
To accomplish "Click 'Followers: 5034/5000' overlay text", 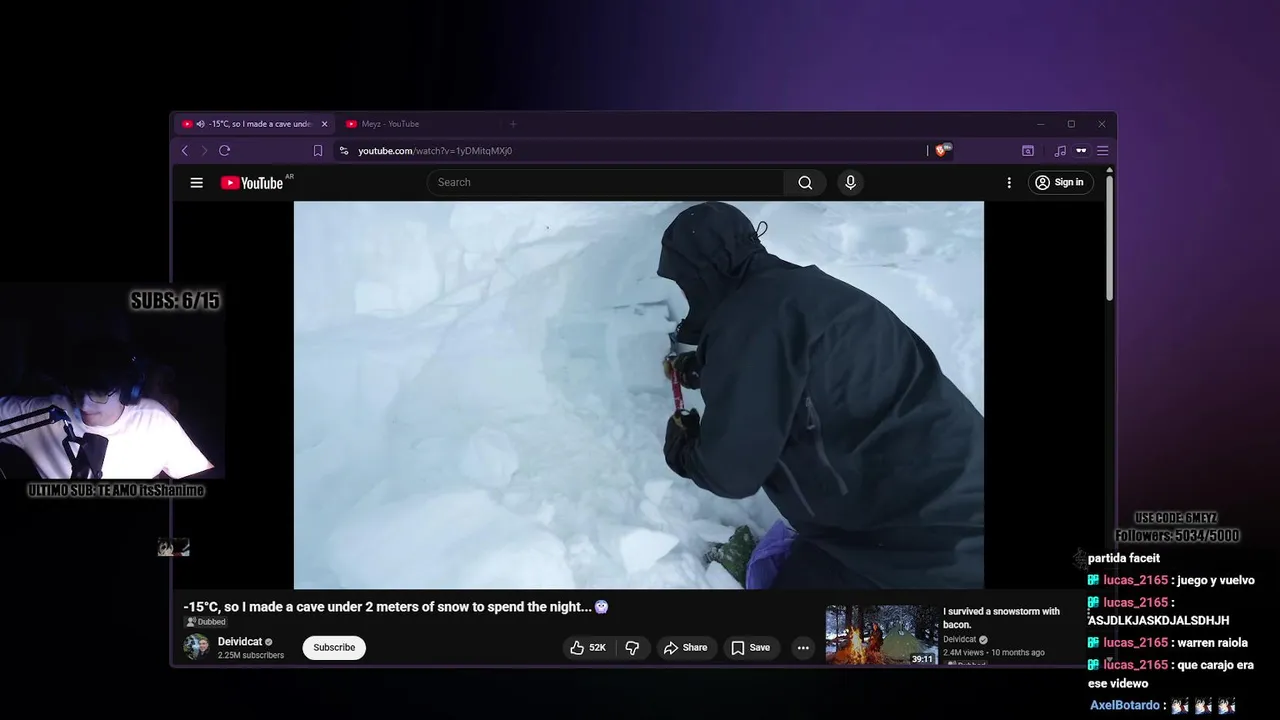I will [x=1177, y=536].
